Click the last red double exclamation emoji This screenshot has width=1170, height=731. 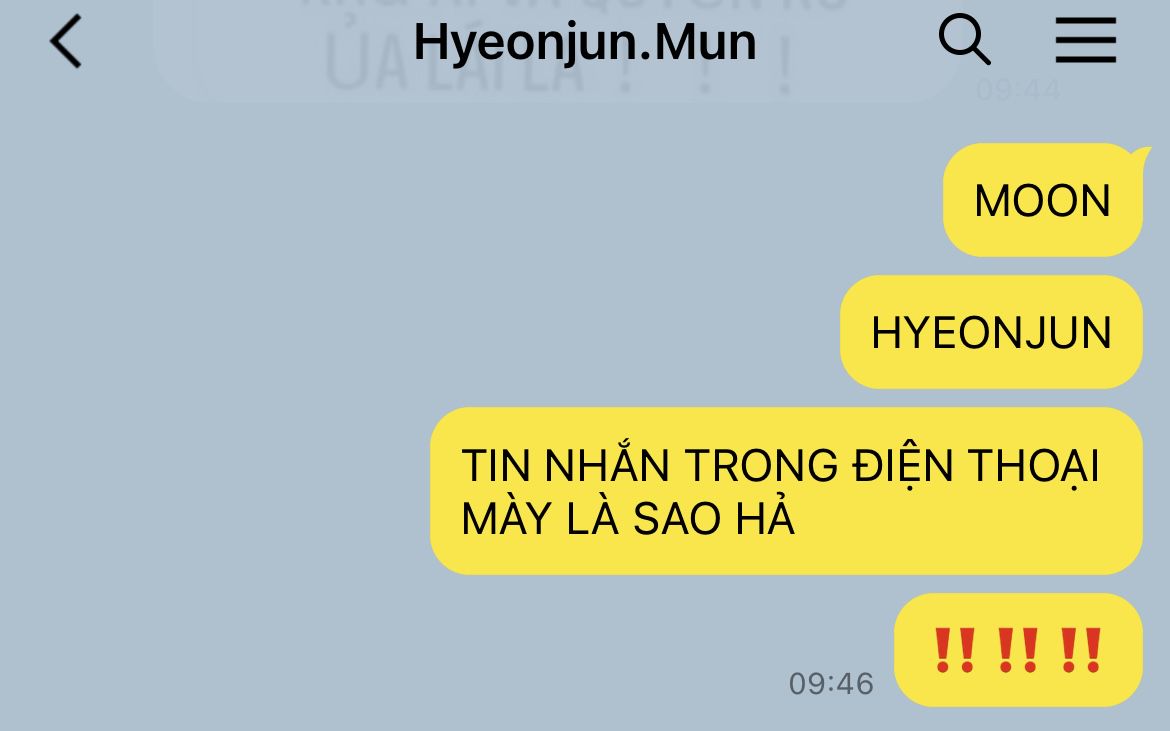coord(1080,650)
